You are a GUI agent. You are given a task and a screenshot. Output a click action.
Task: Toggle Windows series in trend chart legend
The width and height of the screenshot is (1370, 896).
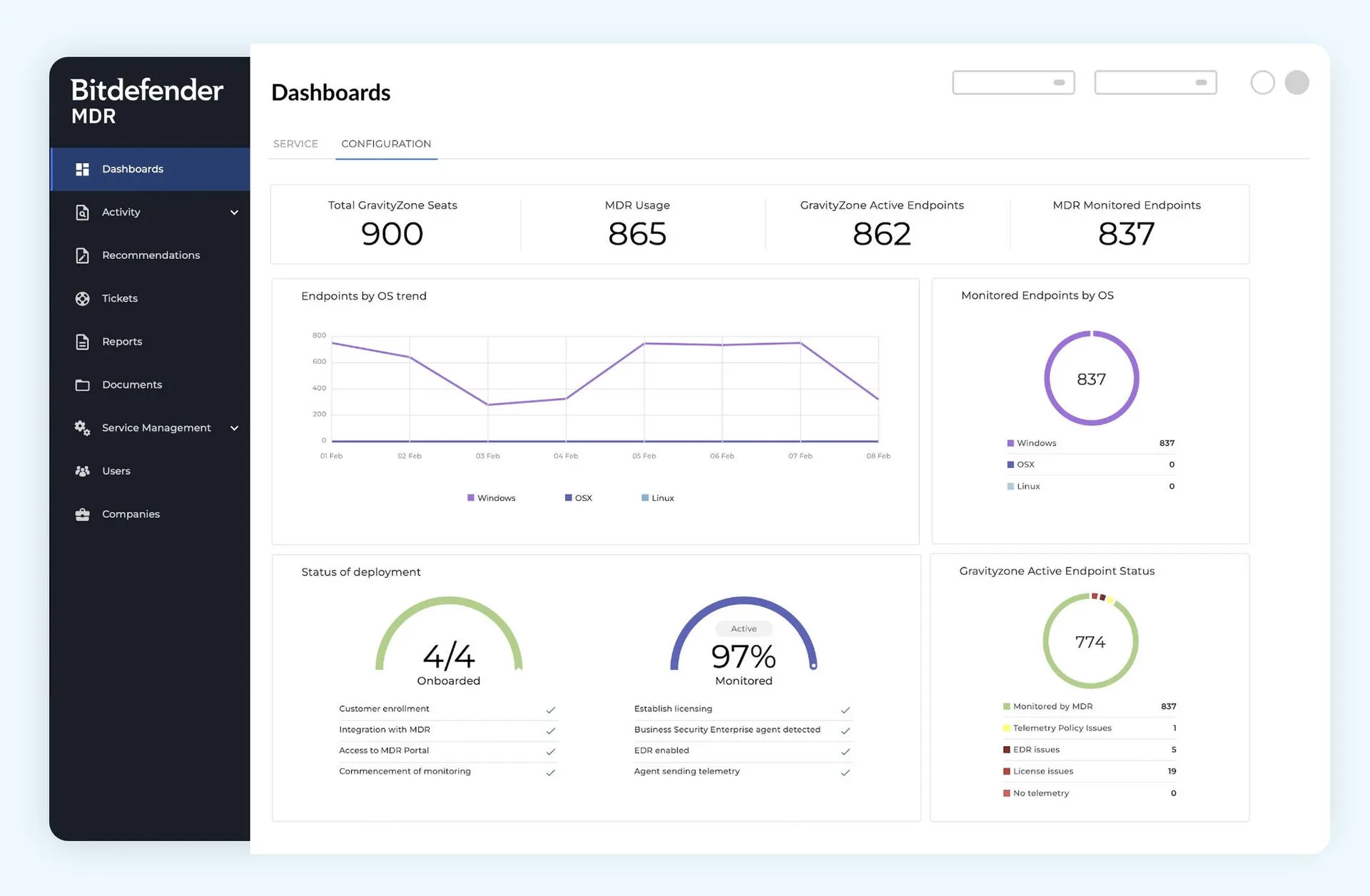pos(491,498)
